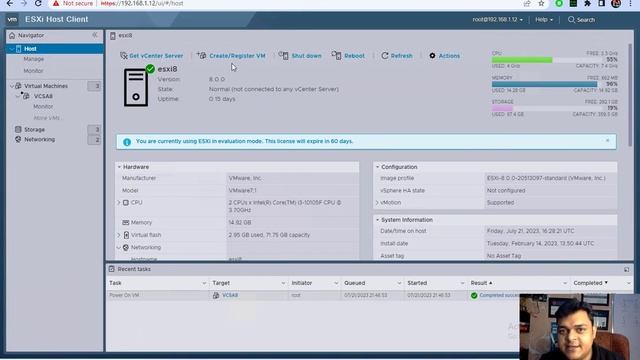Screen dimensions: 640x360
Task: Click the Refresh circular arrow icon
Action: pos(384,56)
